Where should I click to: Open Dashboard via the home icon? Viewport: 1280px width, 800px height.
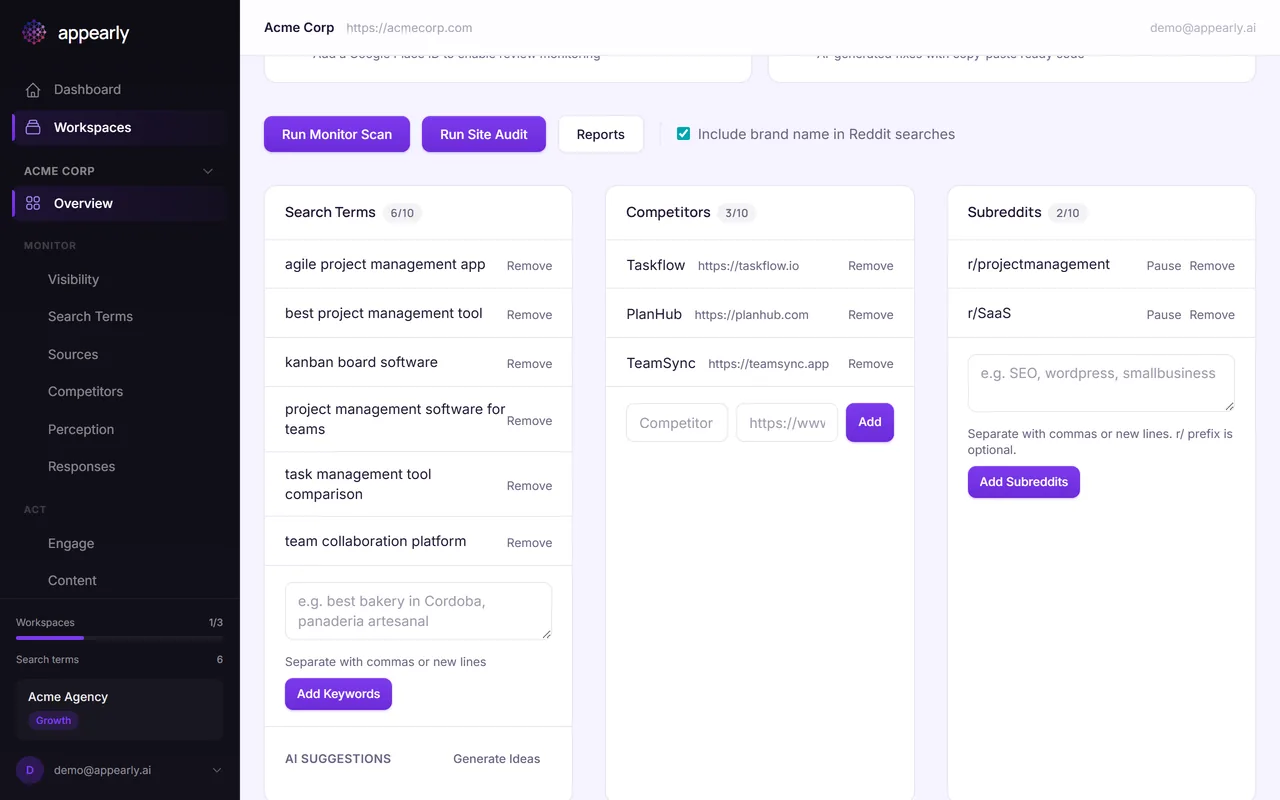pyautogui.click(x=33, y=90)
